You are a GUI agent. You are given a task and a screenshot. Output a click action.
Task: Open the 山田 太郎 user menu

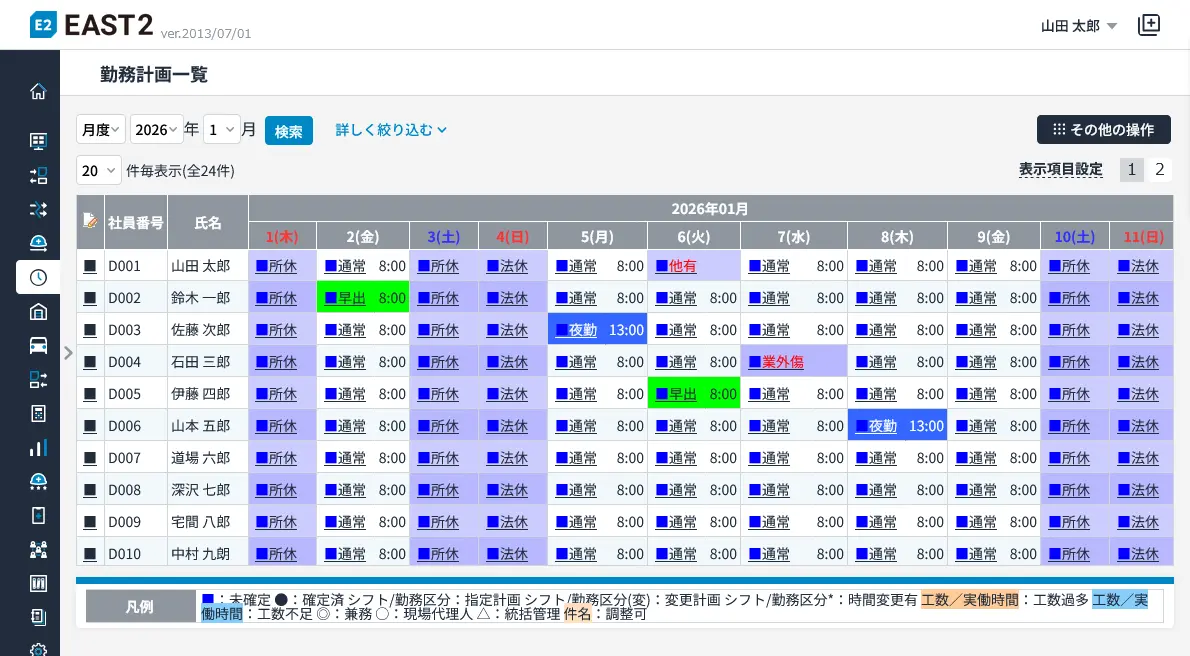(1078, 26)
